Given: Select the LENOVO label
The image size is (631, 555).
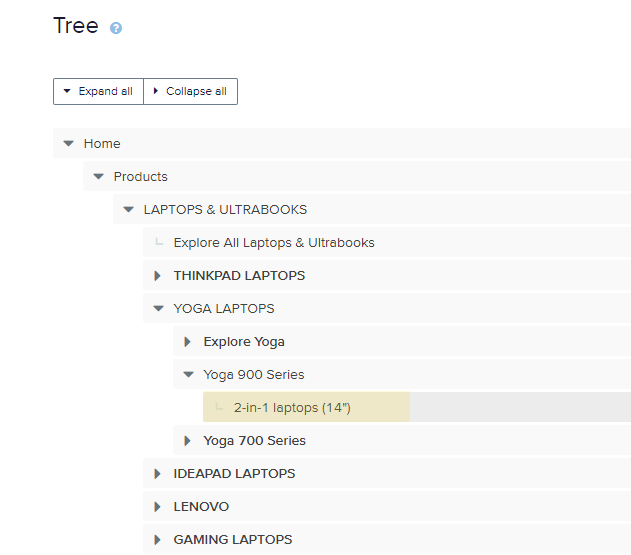Looking at the screenshot, I should pos(201,507).
